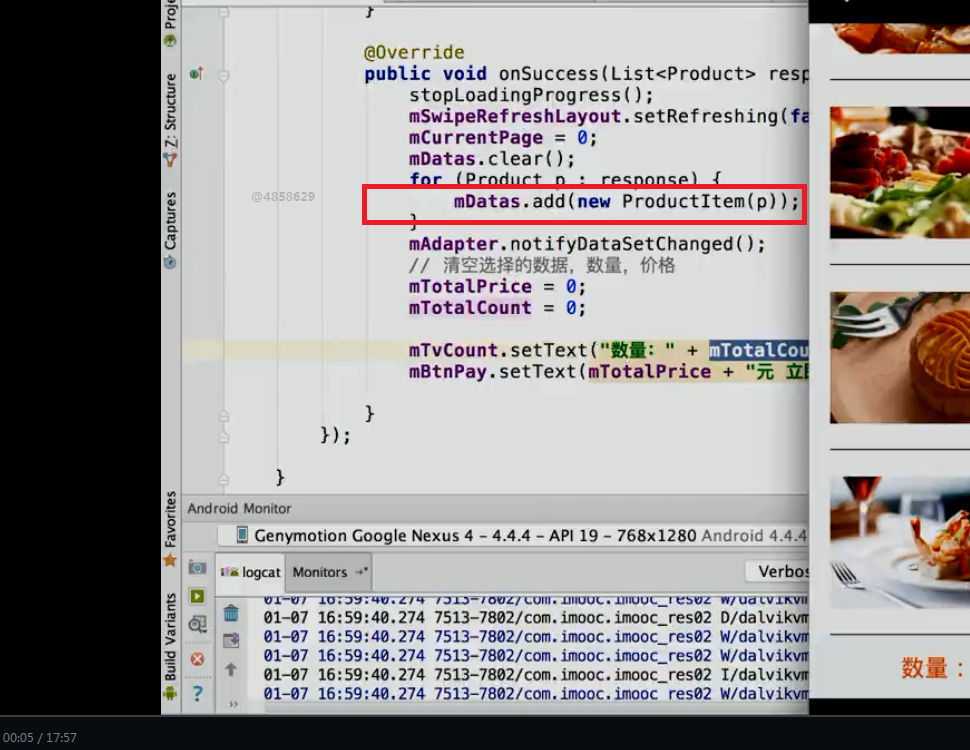Click the onSuccess method name
The image size is (970, 750).
click(x=548, y=74)
